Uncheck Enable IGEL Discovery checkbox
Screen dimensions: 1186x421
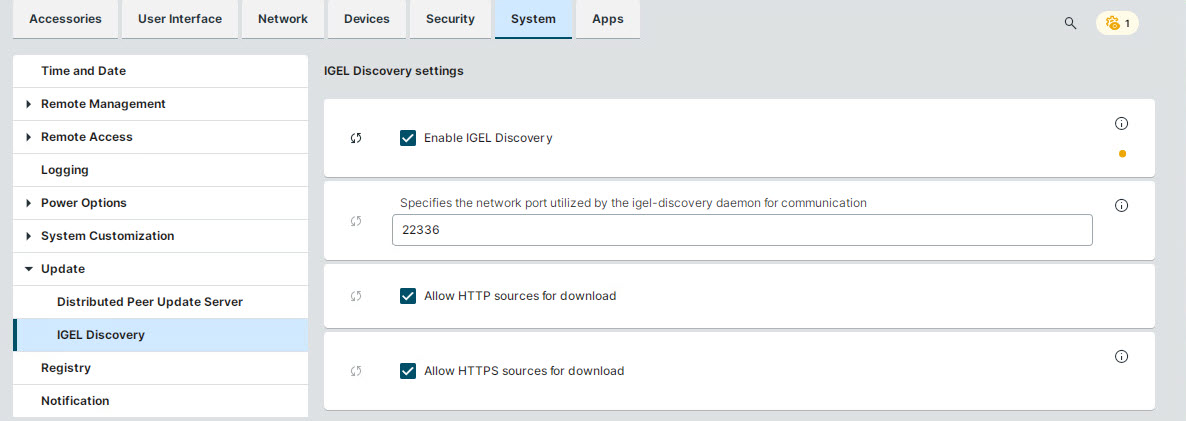(408, 138)
